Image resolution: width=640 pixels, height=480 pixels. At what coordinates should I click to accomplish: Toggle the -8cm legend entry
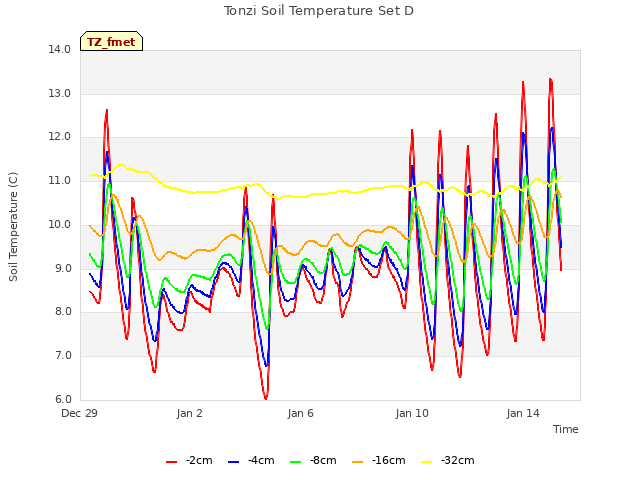[313, 460]
